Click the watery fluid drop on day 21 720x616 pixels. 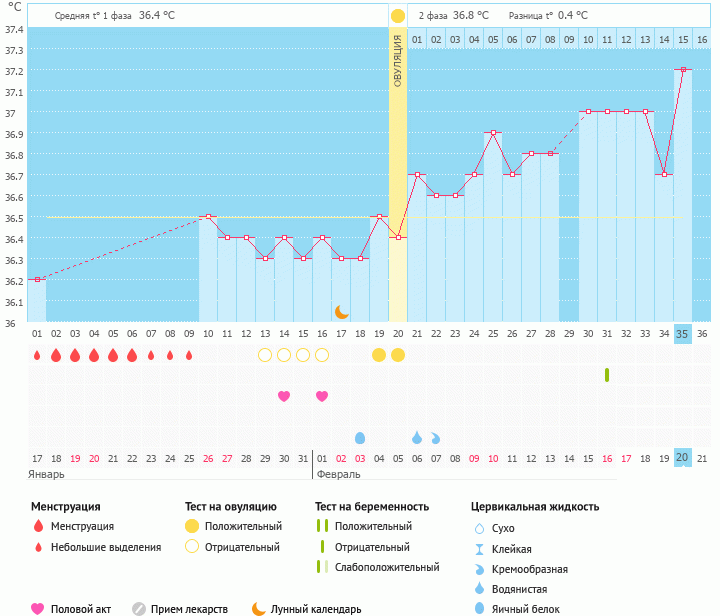click(417, 438)
